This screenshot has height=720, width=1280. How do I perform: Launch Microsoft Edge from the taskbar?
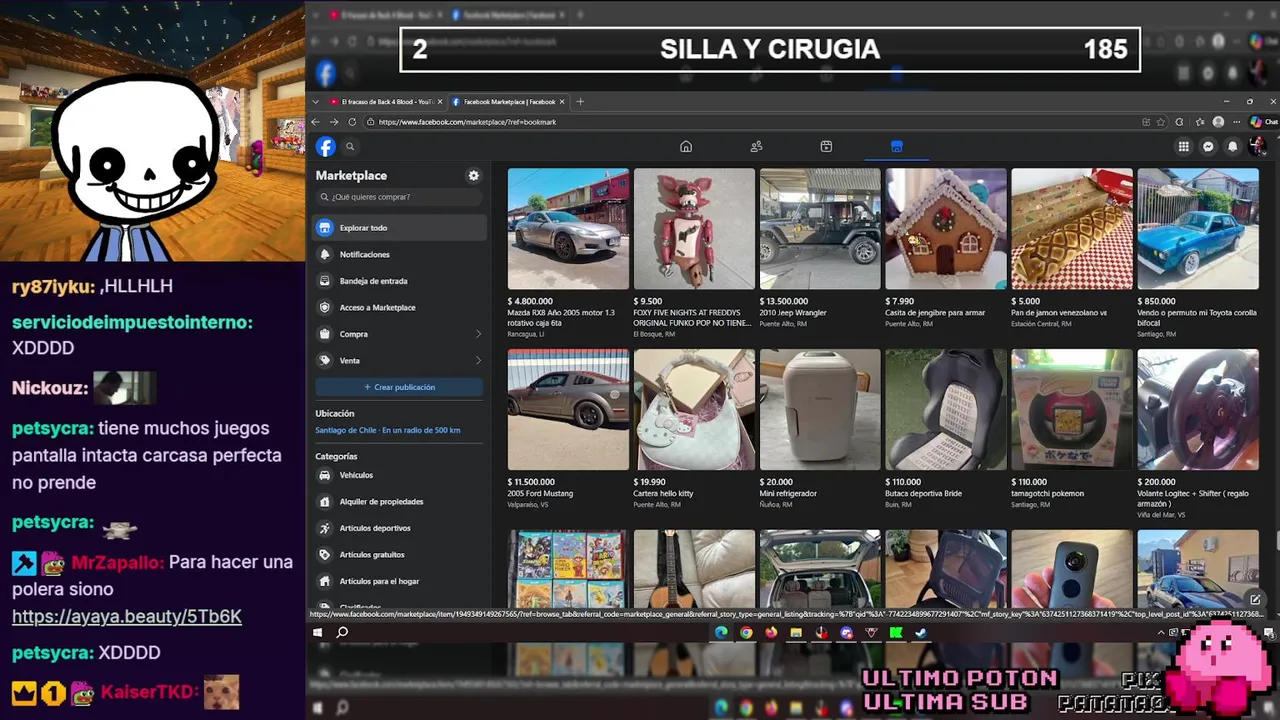click(721, 632)
